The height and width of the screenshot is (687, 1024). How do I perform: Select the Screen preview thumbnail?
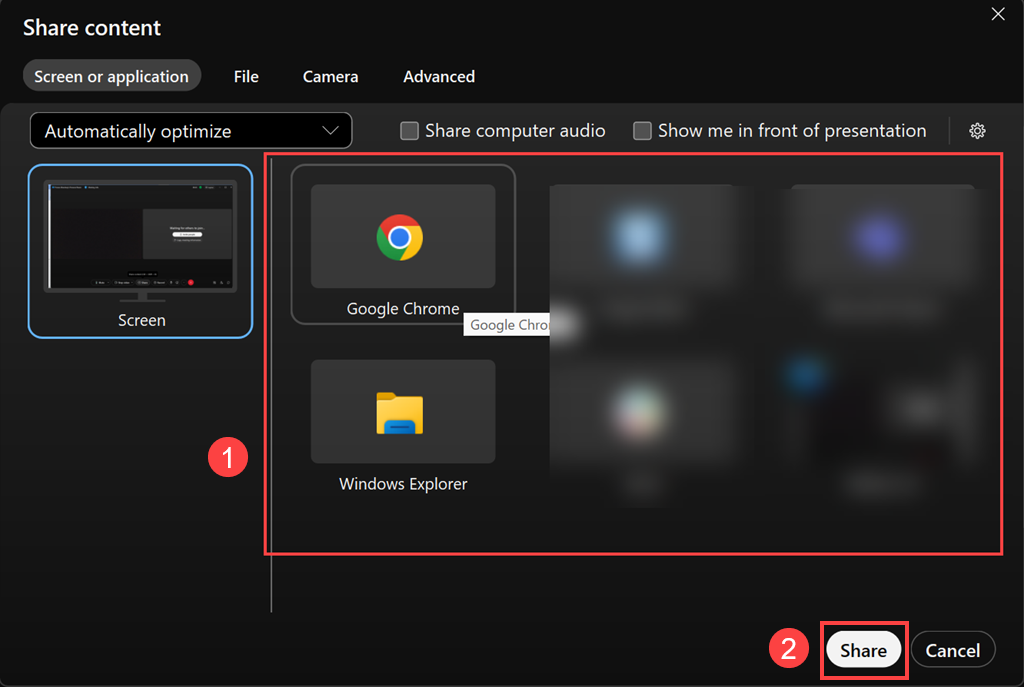click(140, 240)
